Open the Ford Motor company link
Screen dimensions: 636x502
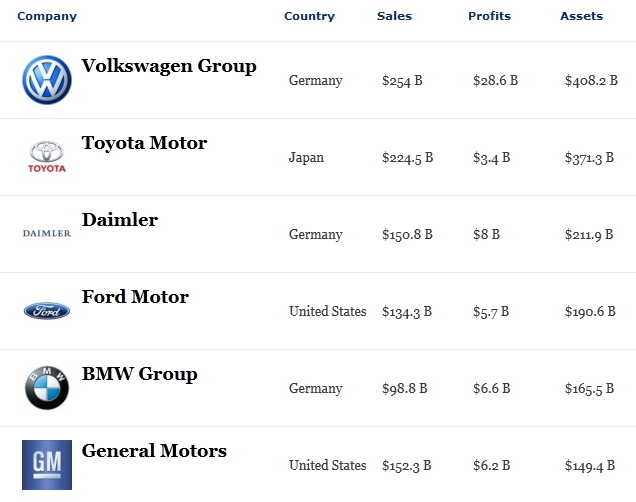coord(135,297)
